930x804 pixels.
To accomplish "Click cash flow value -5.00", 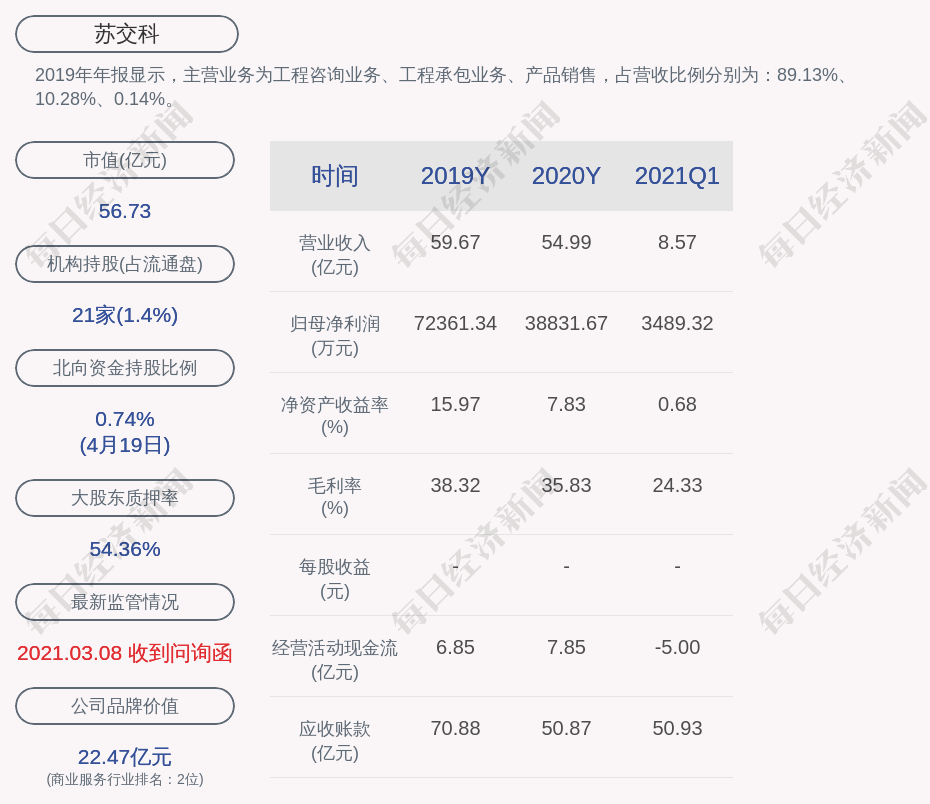I will coord(677,647).
